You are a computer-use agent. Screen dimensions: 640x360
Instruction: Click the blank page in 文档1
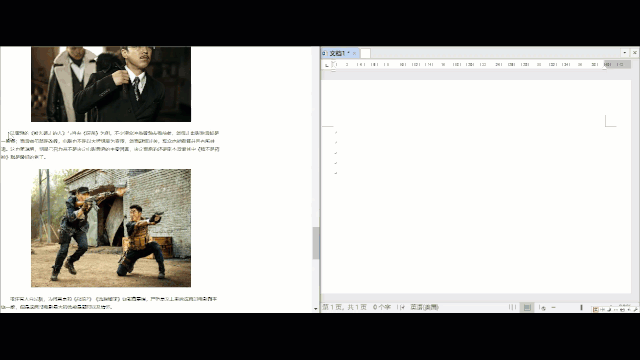476,187
